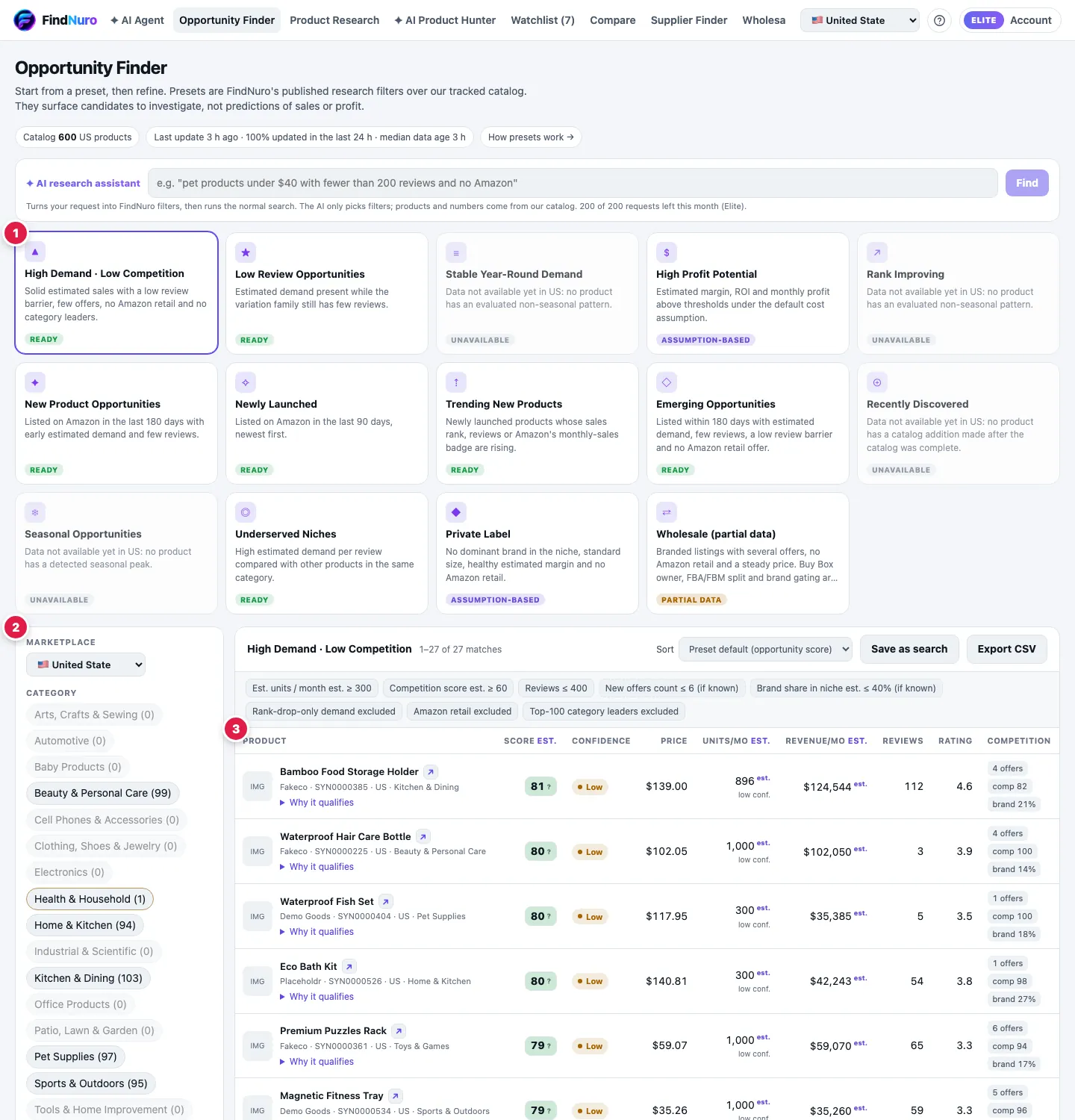This screenshot has width=1075, height=1120.
Task: Open external link icon for Eco Bath Kit
Action: point(349,967)
